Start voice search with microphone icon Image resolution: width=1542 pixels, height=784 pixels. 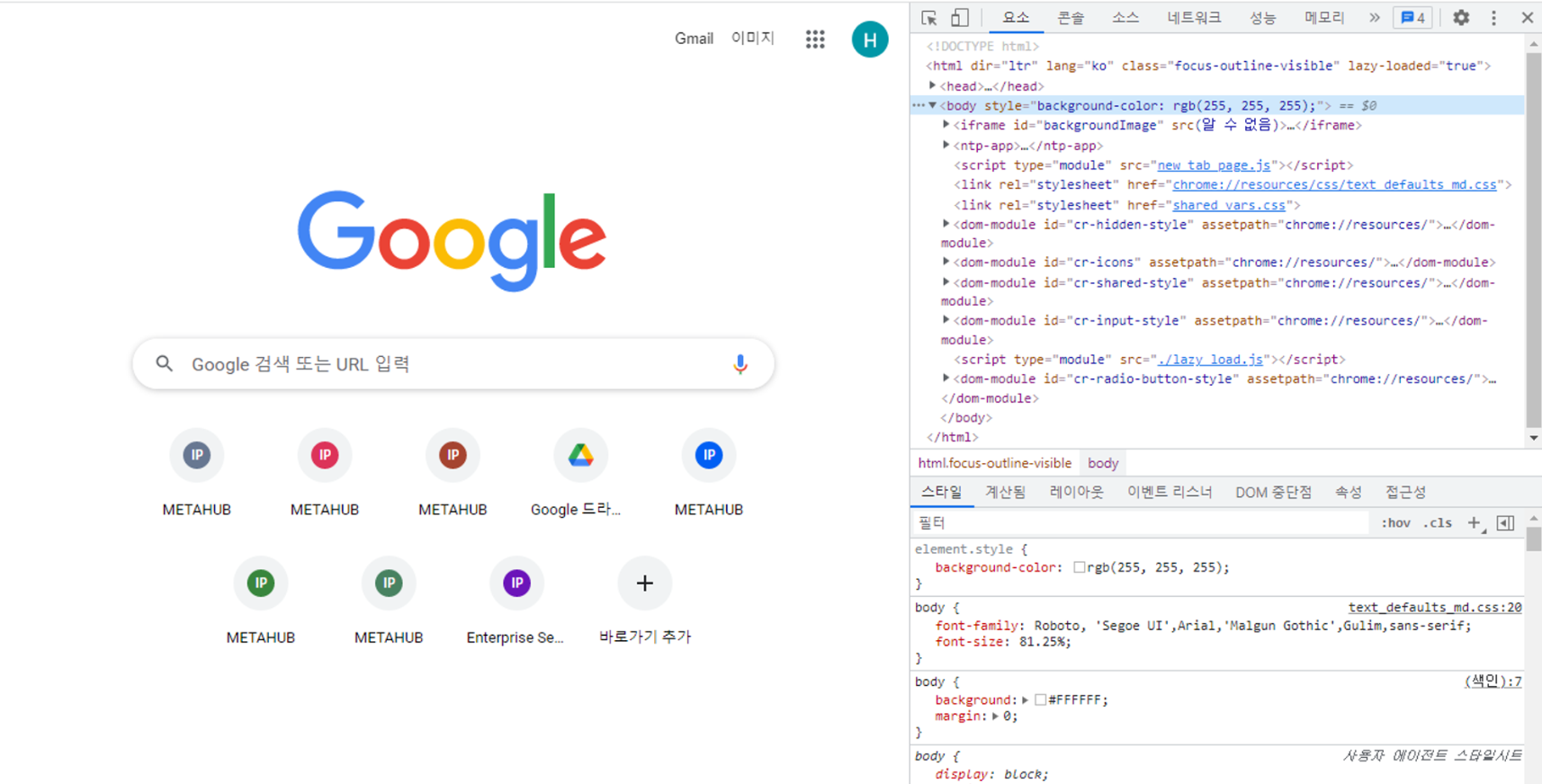pos(740,364)
